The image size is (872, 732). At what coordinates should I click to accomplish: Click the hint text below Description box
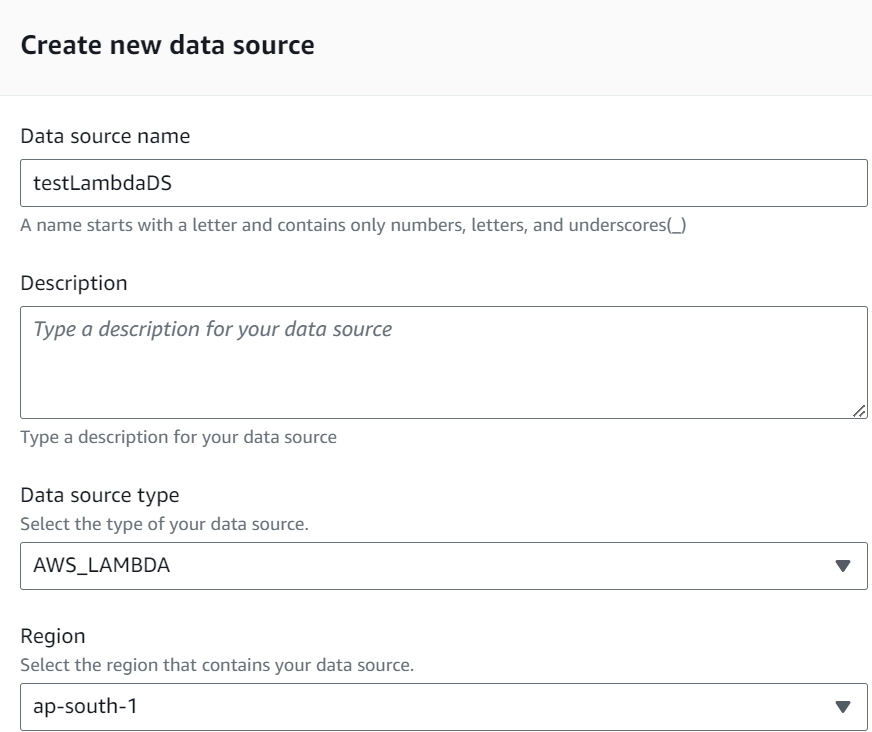(179, 437)
